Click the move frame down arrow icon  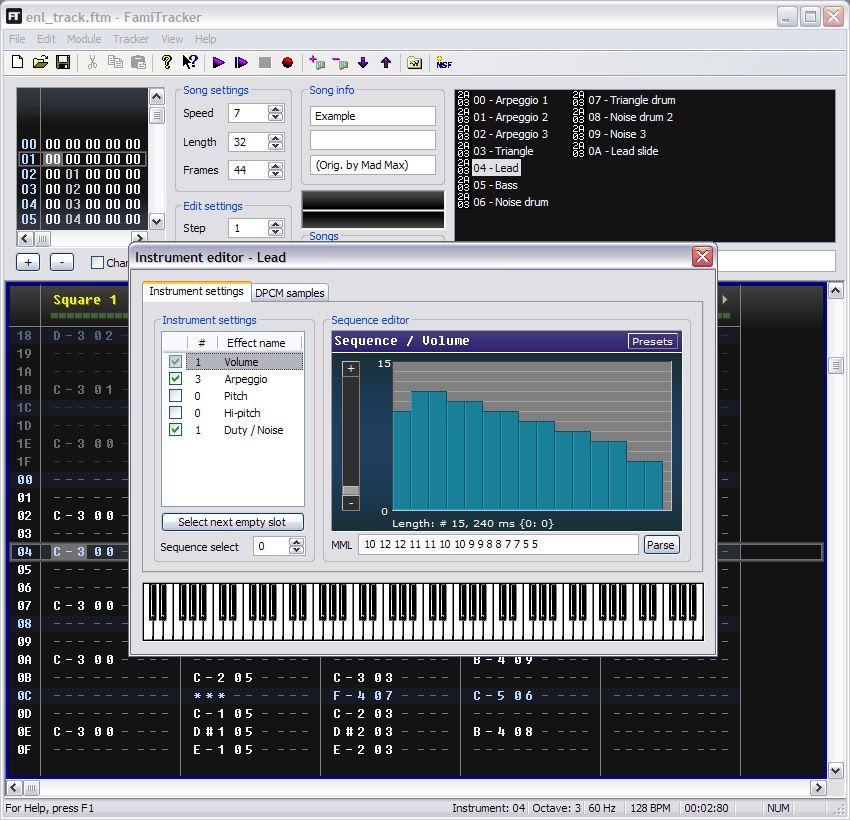[x=363, y=62]
